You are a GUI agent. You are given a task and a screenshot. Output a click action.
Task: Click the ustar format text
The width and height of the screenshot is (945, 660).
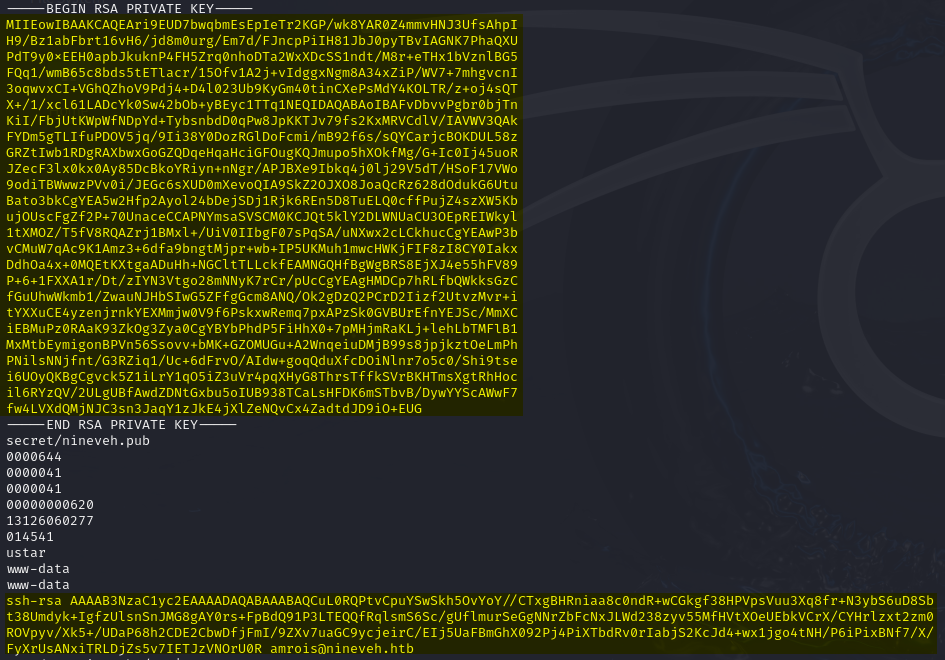pos(26,552)
